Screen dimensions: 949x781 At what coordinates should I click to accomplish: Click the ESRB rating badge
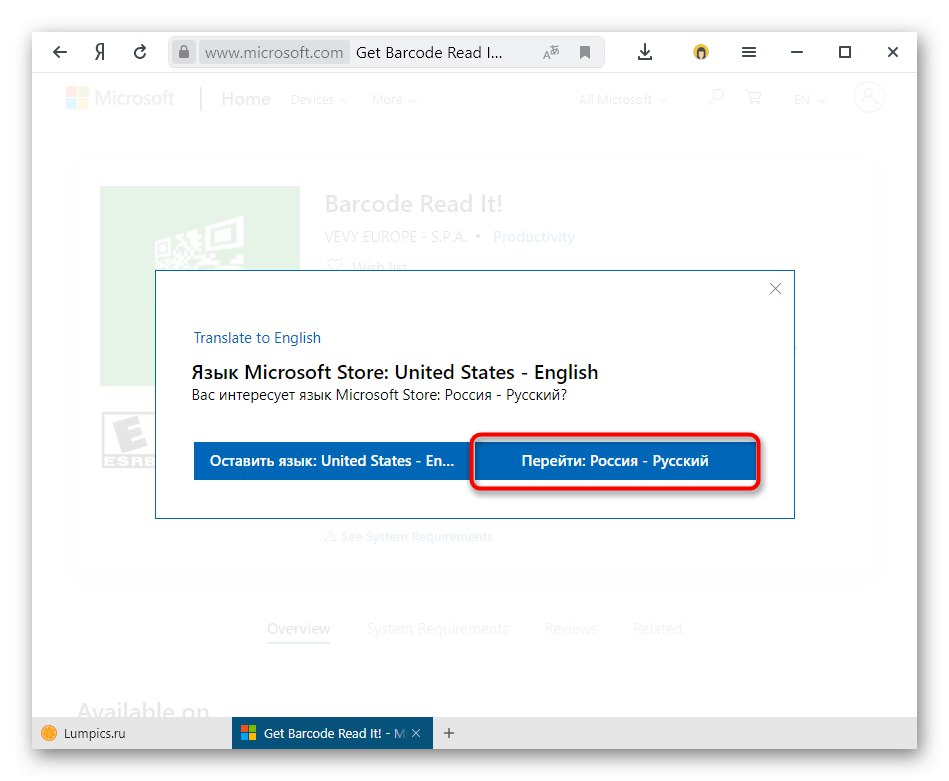pyautogui.click(x=128, y=440)
